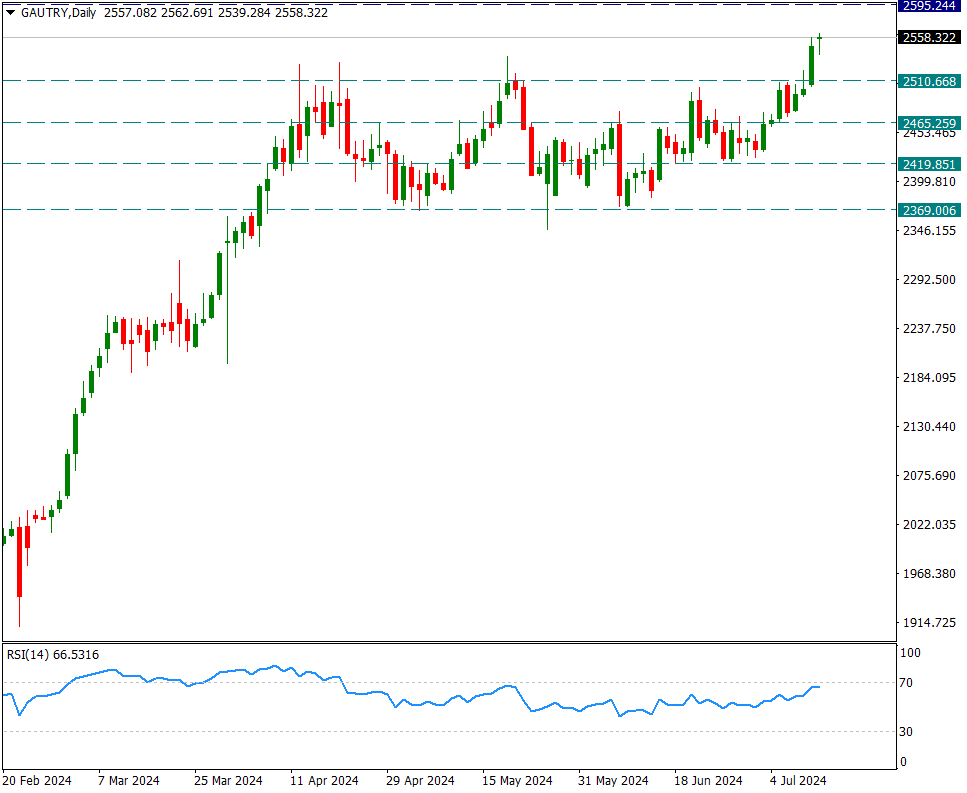Click the 4 Jul 2024 date label
Image resolution: width=967 pixels, height=793 pixels.
pos(798,781)
